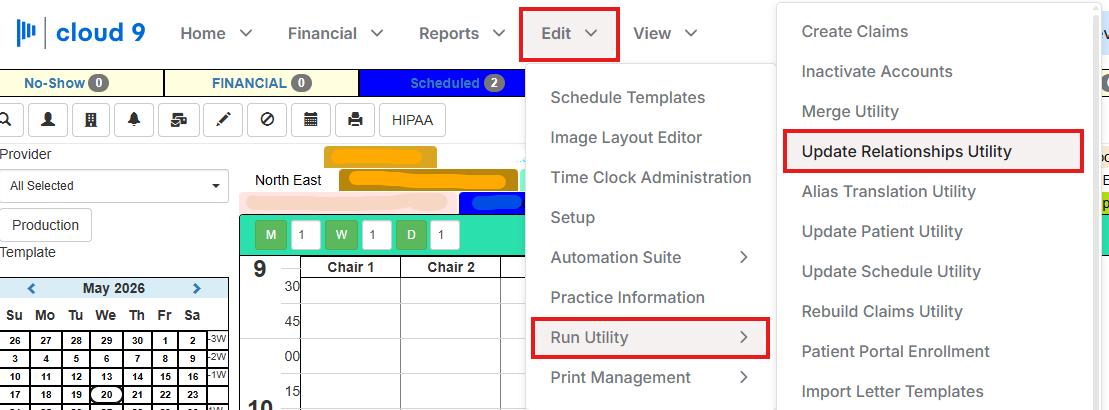The height and width of the screenshot is (410, 1109).
Task: Open the Reports menu
Action: [x=462, y=33]
